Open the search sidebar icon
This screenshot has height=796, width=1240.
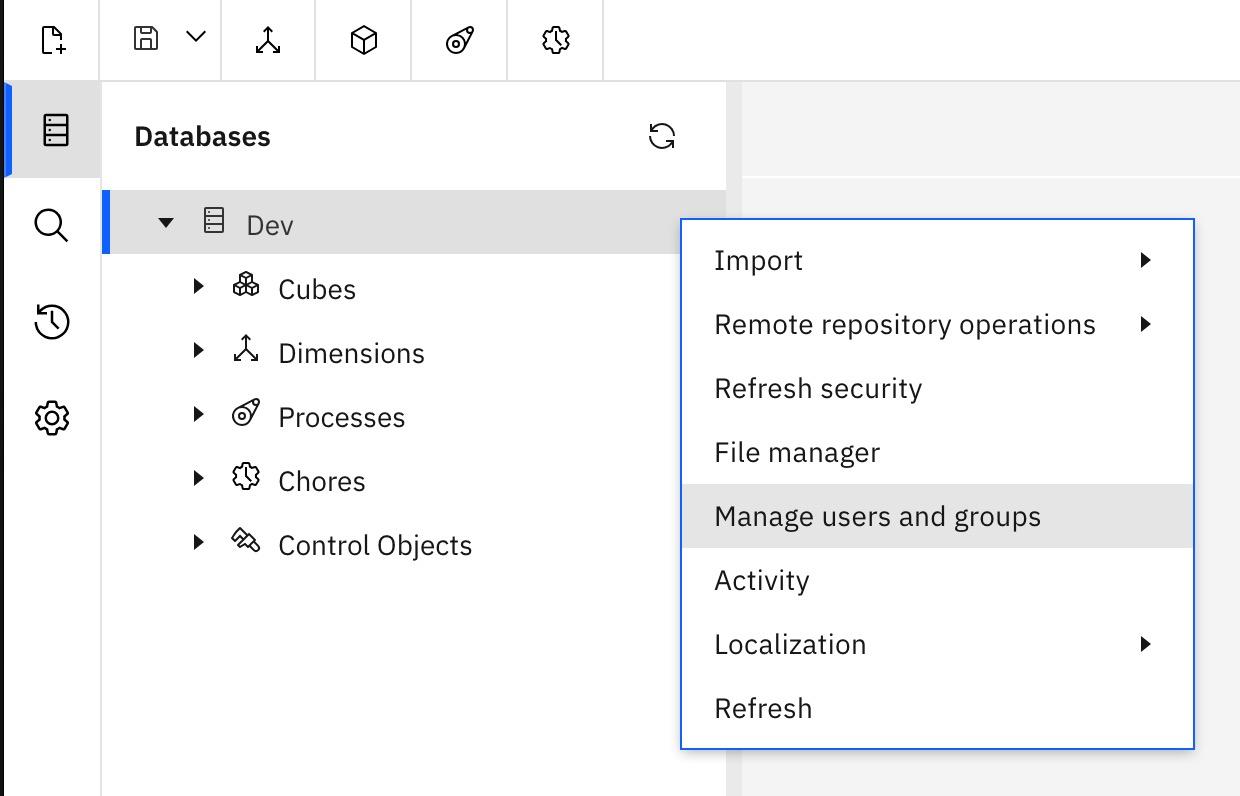[x=51, y=226]
